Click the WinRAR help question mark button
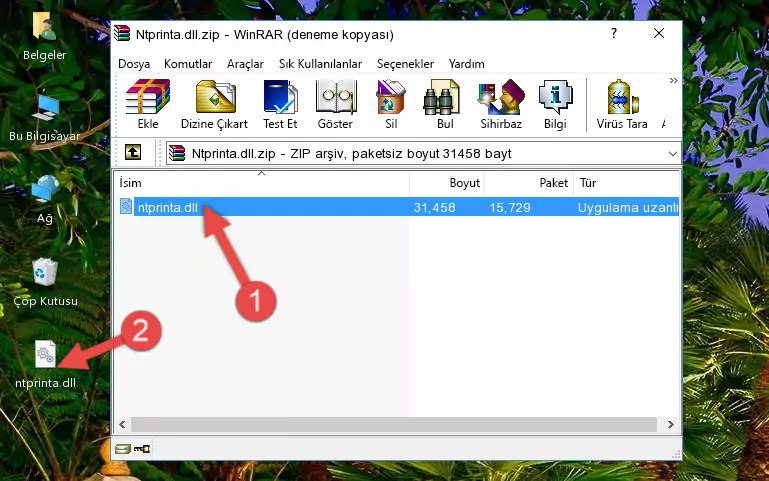 pos(614,33)
